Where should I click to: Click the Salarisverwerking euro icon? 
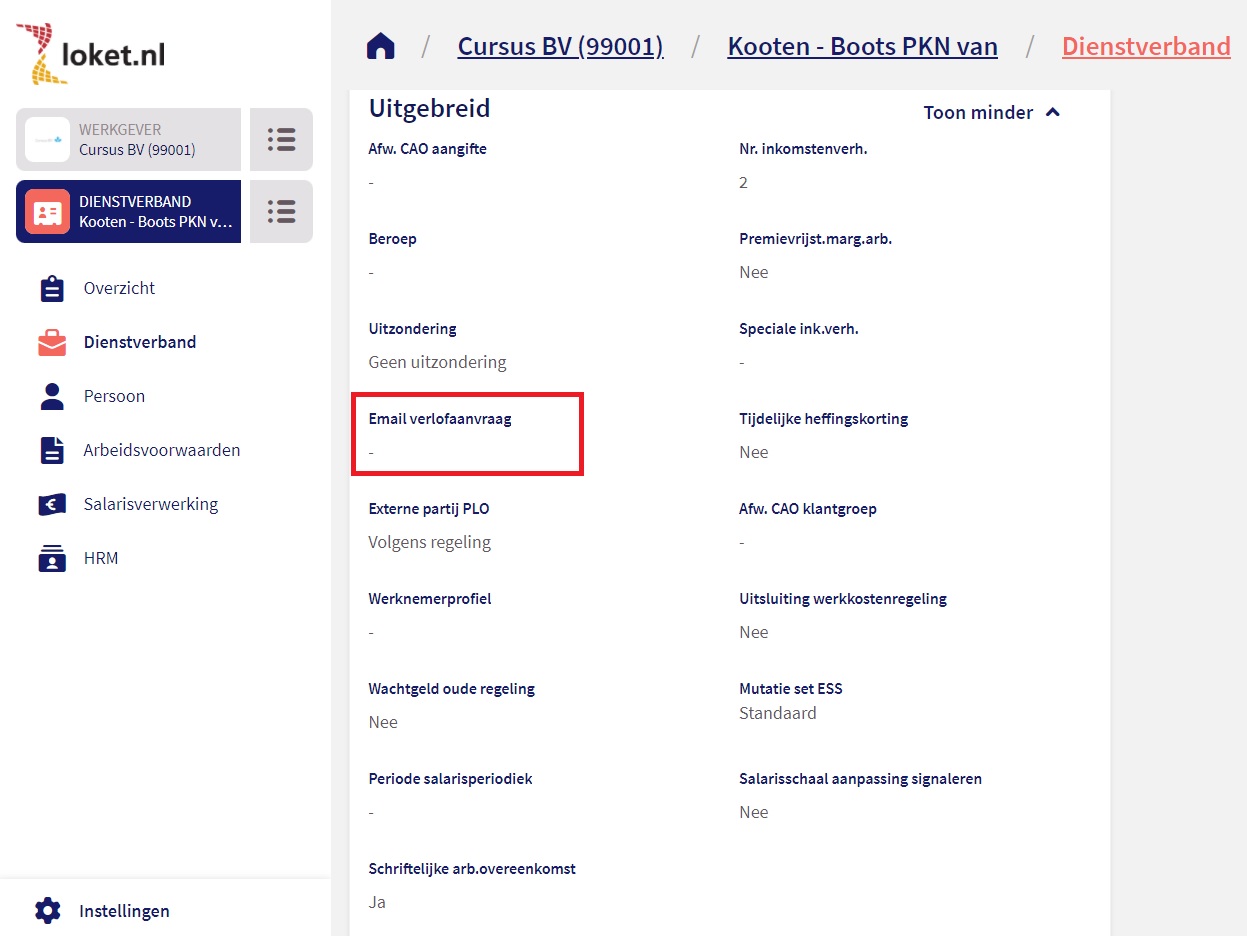(x=51, y=504)
